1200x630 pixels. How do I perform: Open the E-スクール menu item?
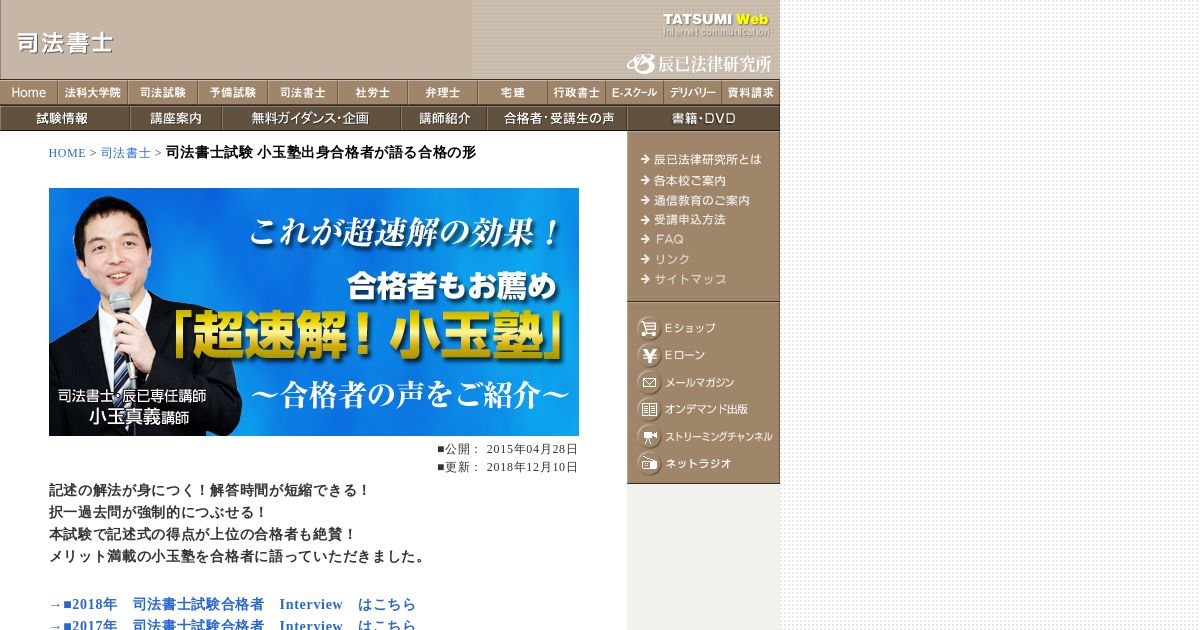click(635, 92)
